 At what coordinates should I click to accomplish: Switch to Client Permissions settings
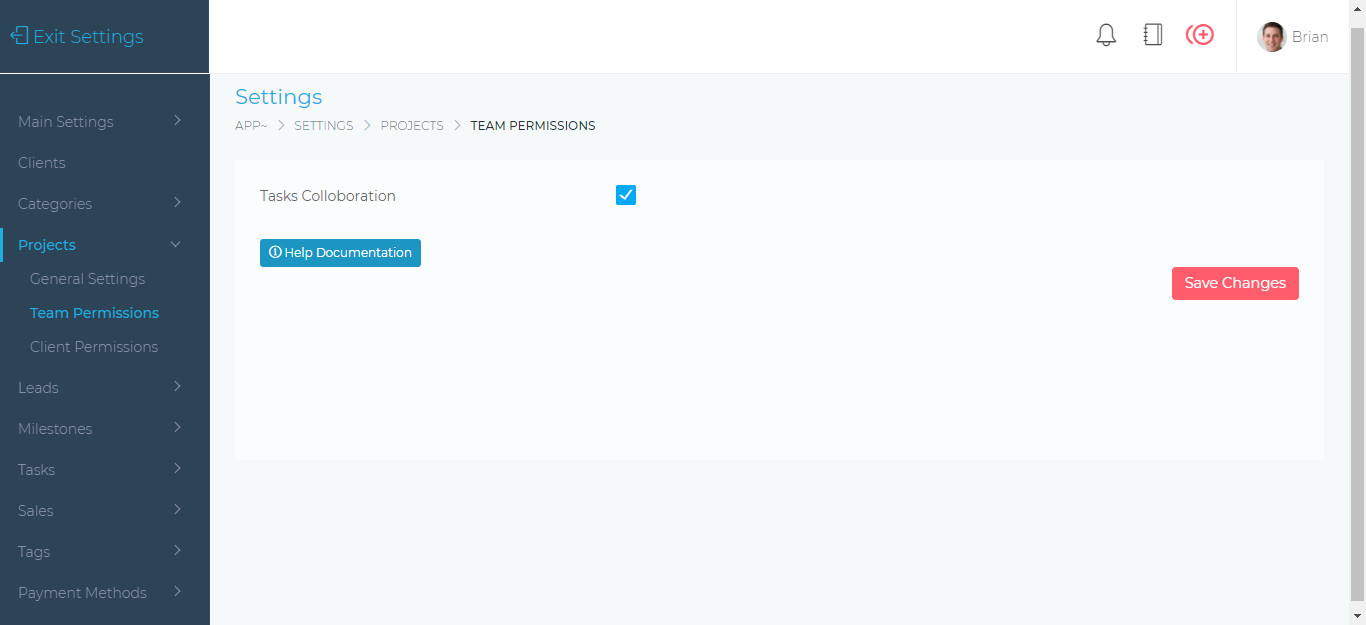coord(94,346)
